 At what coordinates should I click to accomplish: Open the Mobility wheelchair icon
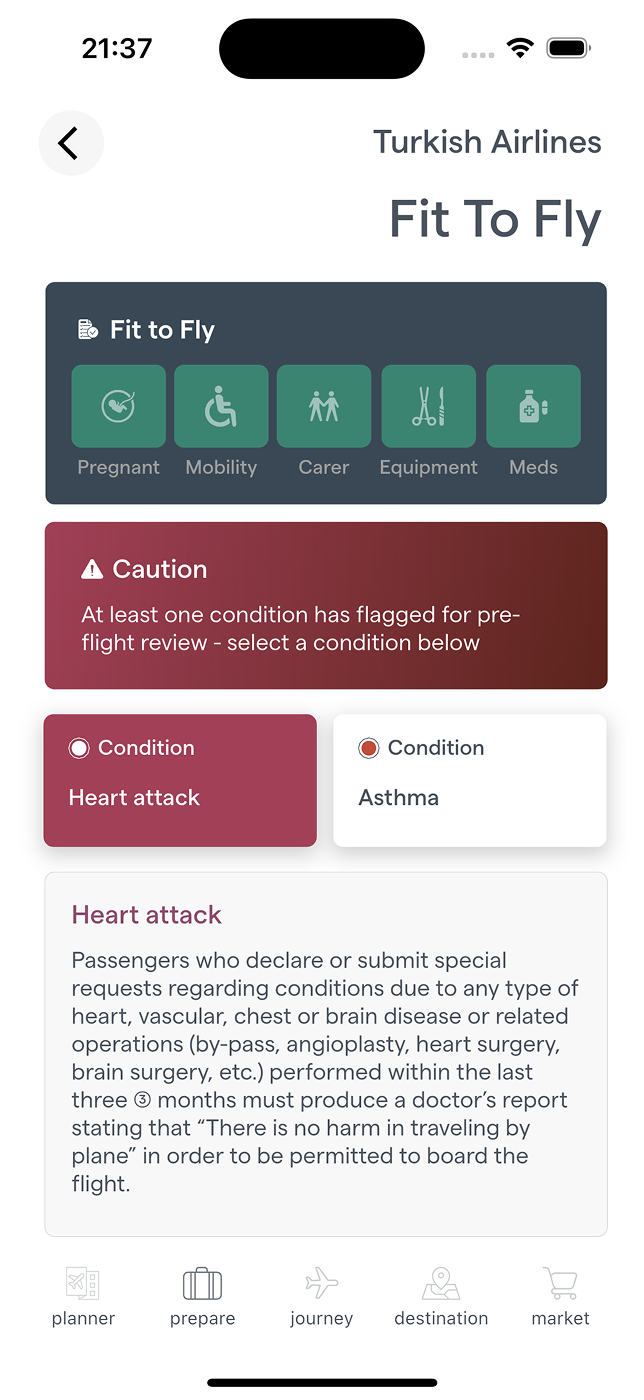pyautogui.click(x=221, y=406)
